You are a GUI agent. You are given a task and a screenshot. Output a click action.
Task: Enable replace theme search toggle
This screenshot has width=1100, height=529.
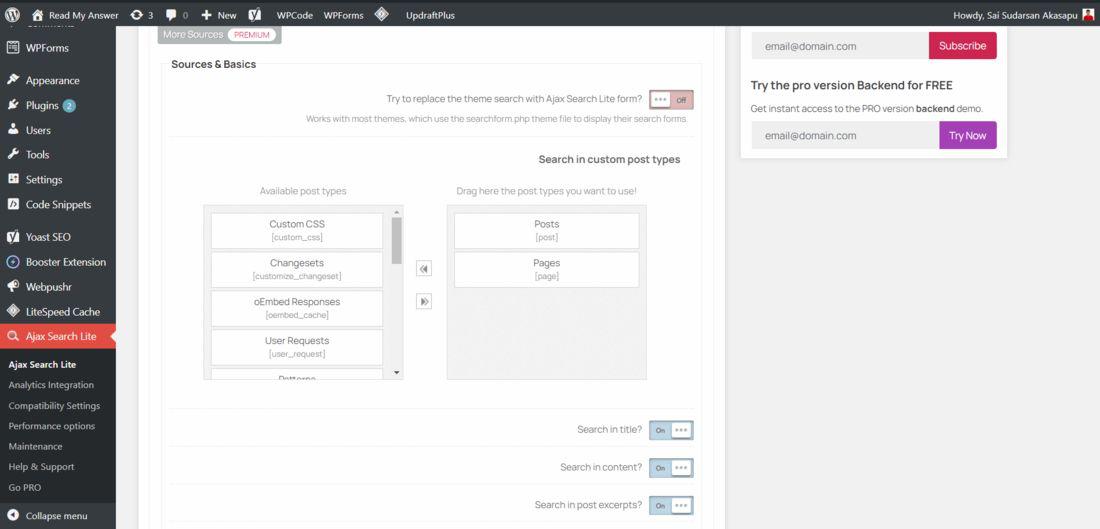[x=671, y=100]
